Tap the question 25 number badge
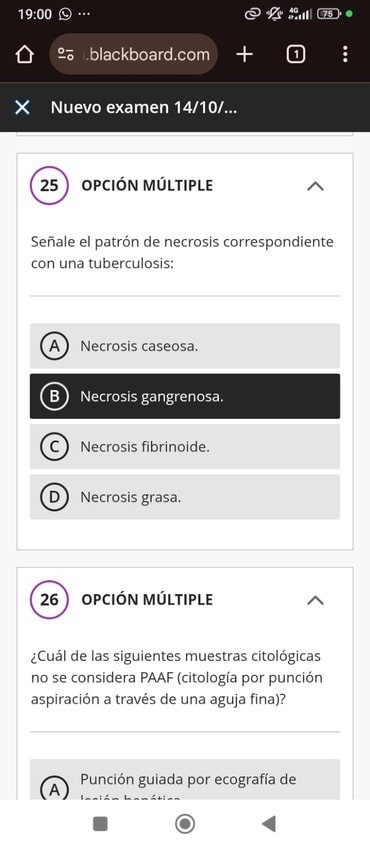This screenshot has width=370, height=848. [49, 186]
